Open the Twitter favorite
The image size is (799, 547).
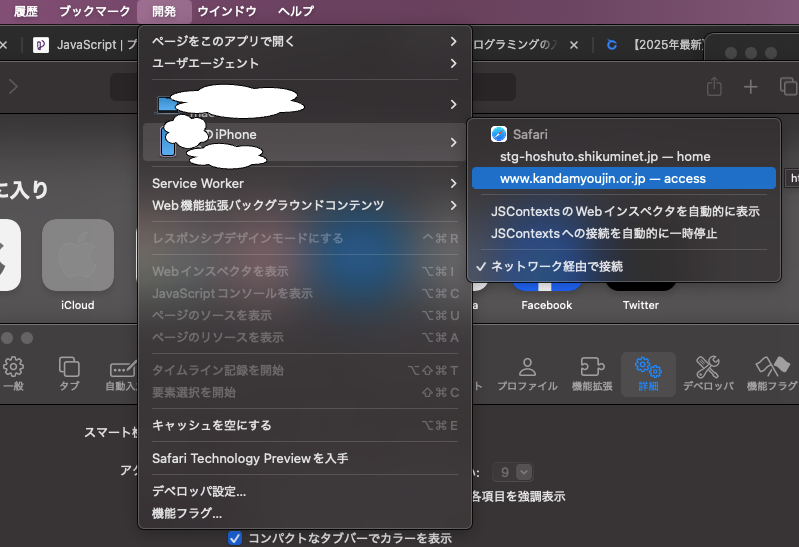[x=641, y=298]
